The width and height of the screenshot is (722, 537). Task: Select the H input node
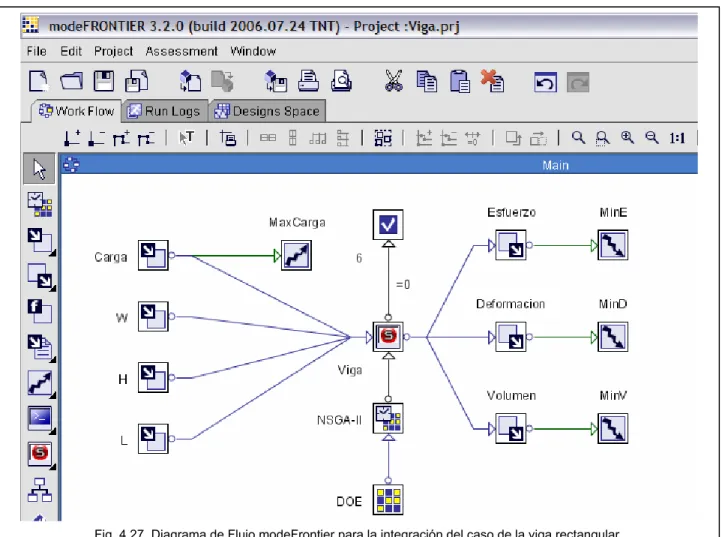click(x=153, y=378)
